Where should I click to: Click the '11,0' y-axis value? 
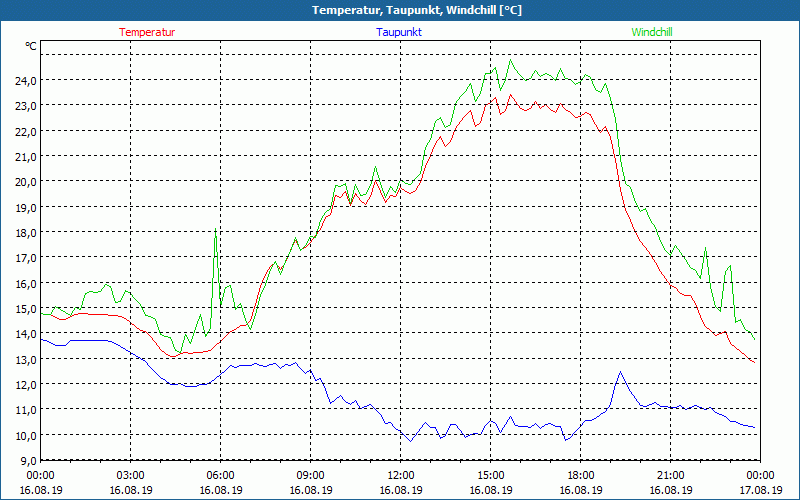tap(26, 410)
